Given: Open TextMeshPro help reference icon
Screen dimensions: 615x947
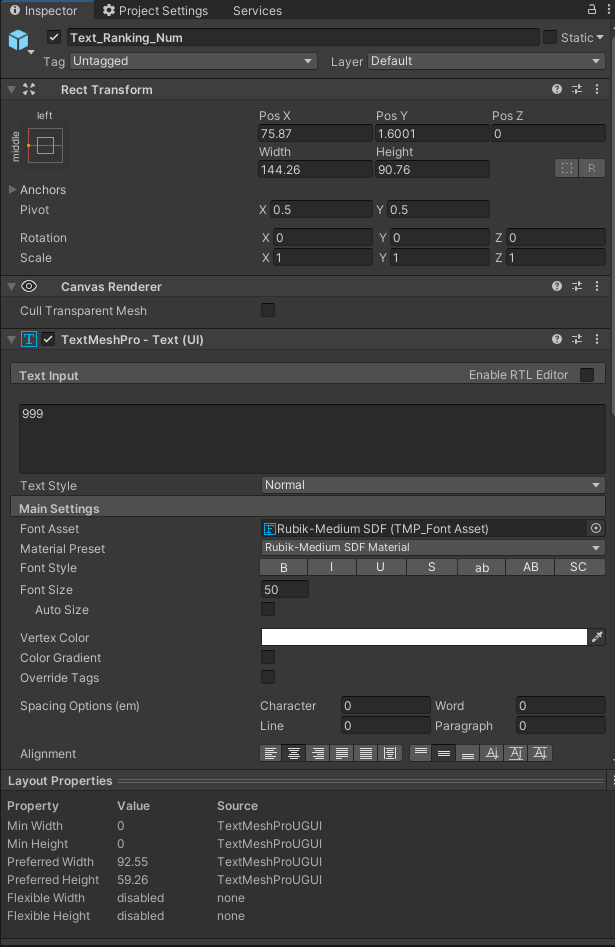Looking at the screenshot, I should 556,339.
